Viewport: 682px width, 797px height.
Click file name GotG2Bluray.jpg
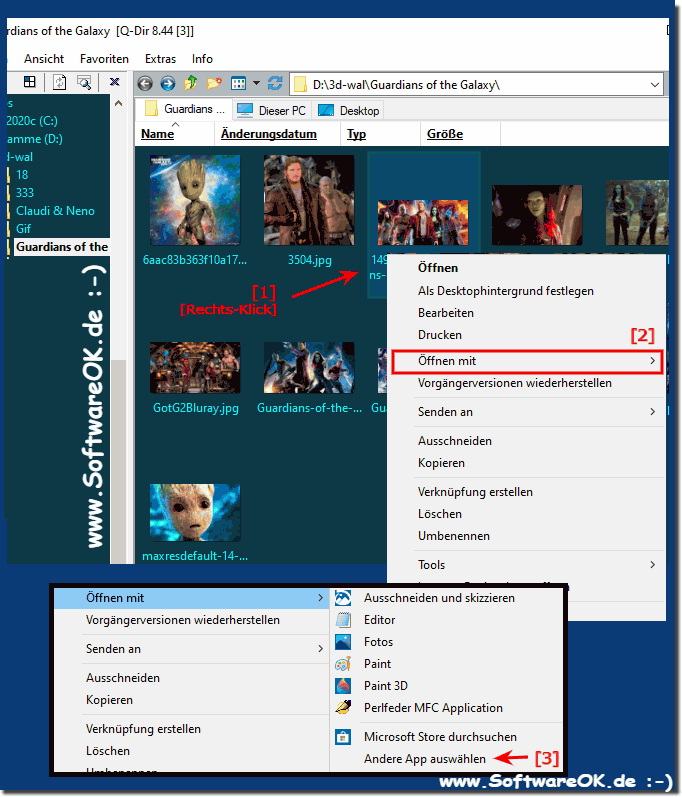point(196,408)
